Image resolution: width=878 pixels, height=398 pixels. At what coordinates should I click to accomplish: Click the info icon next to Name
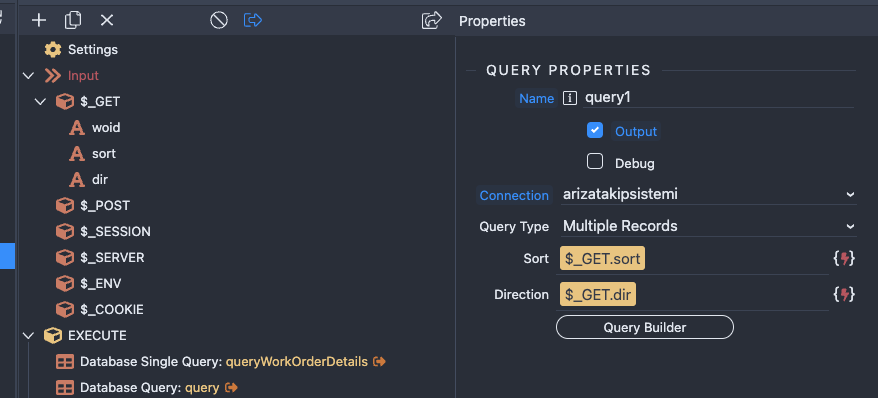pyautogui.click(x=569, y=99)
